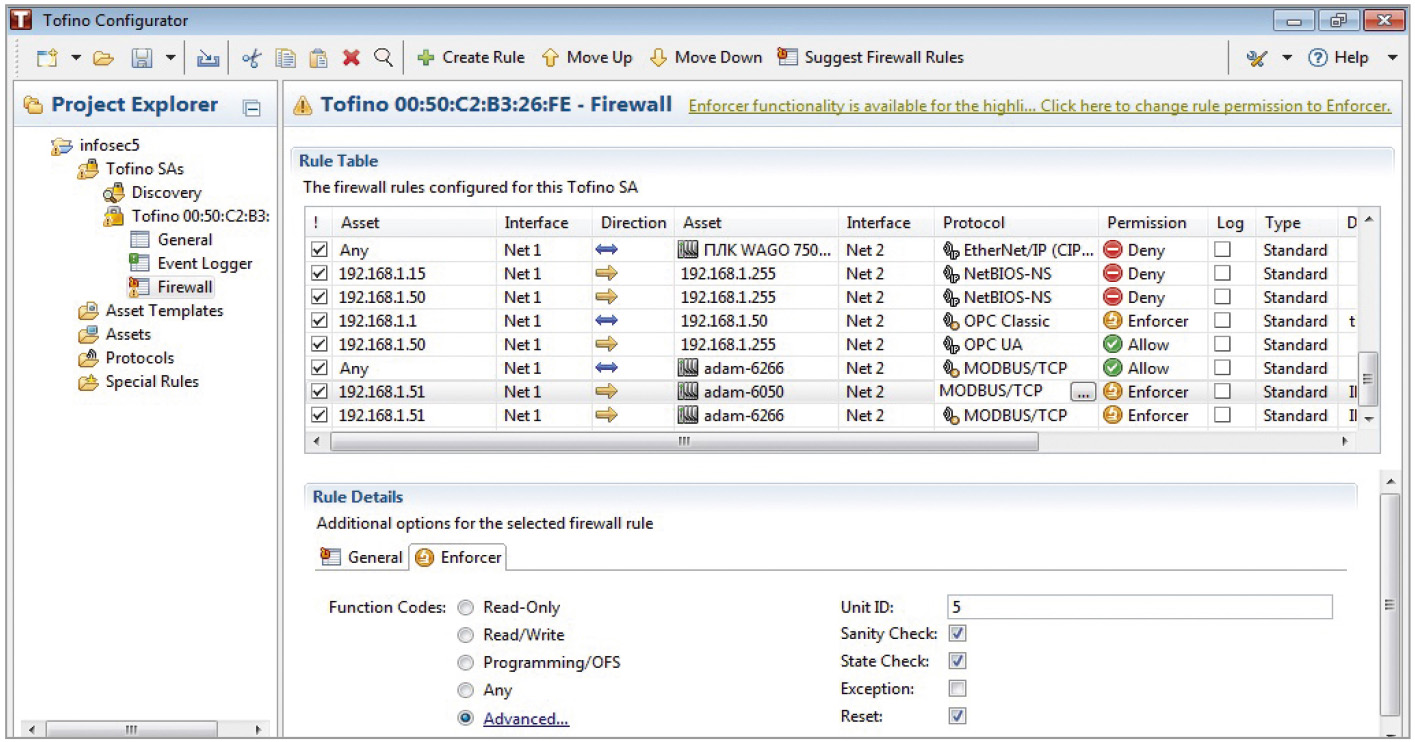The height and width of the screenshot is (742, 1415).
Task: Select the Any function codes radio
Action: (x=466, y=690)
